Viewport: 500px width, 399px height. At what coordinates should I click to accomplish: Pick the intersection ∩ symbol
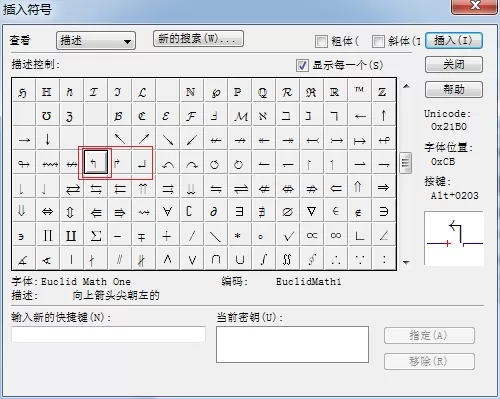point(215,259)
